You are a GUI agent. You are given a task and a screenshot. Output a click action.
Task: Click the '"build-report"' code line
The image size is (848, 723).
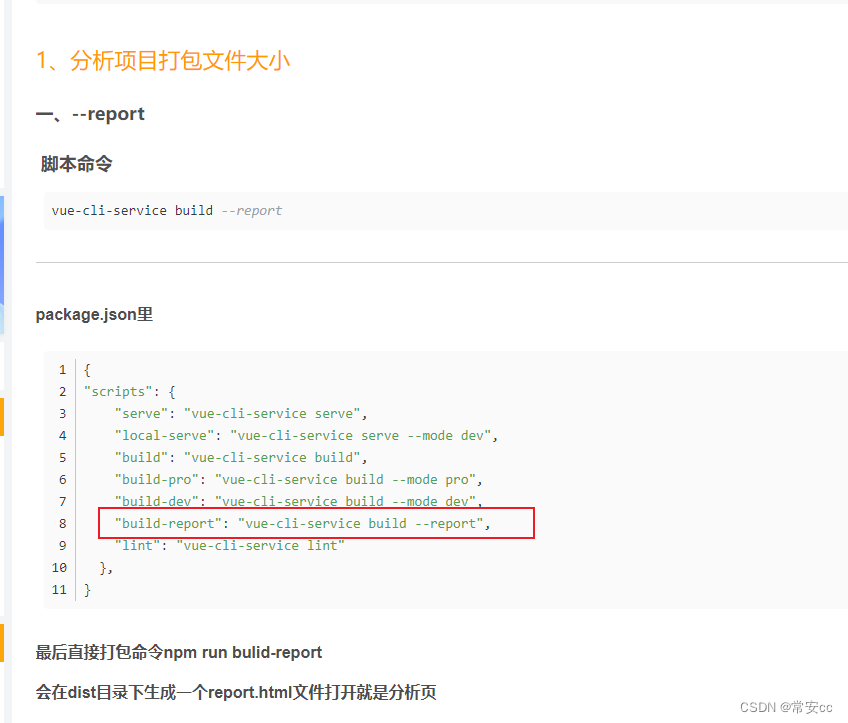point(302,523)
